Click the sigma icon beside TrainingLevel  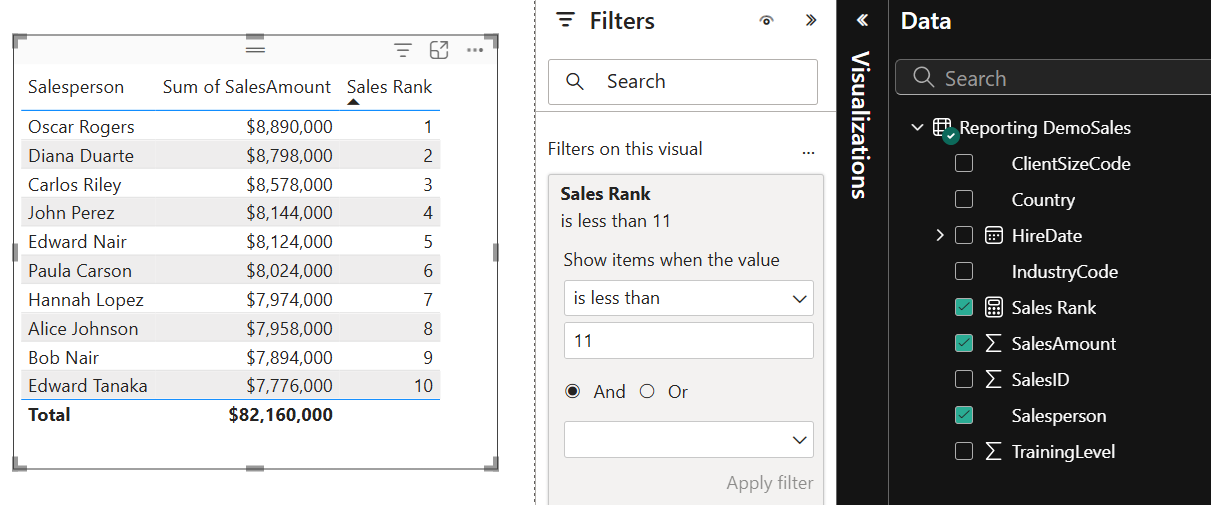click(994, 452)
